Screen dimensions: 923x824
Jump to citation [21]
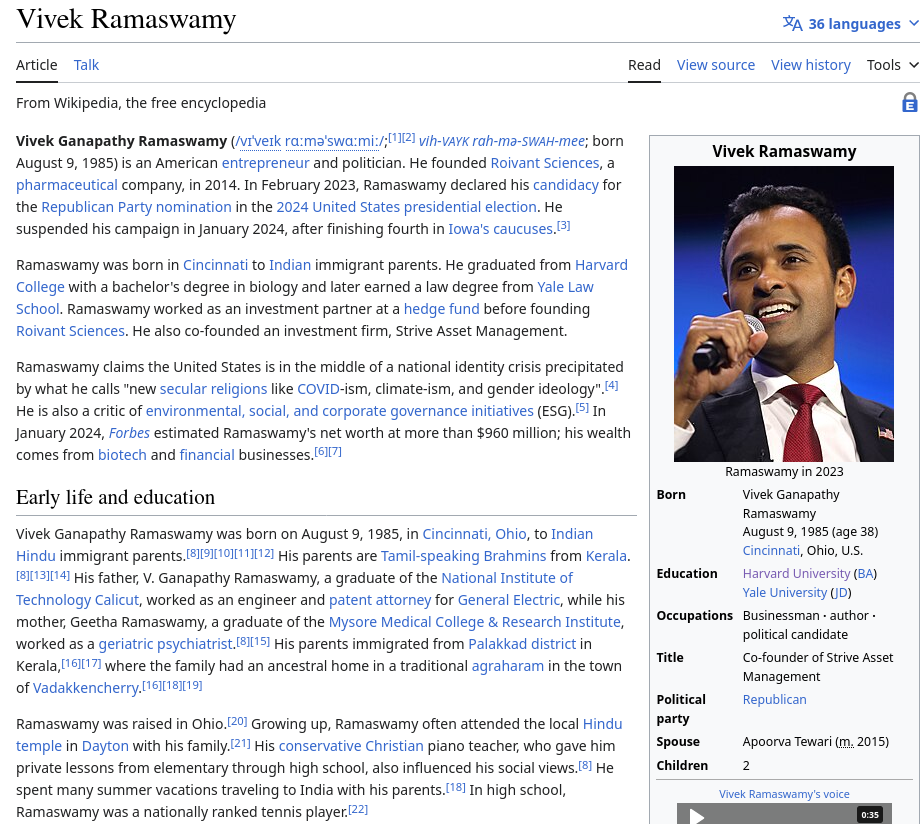tap(240, 743)
